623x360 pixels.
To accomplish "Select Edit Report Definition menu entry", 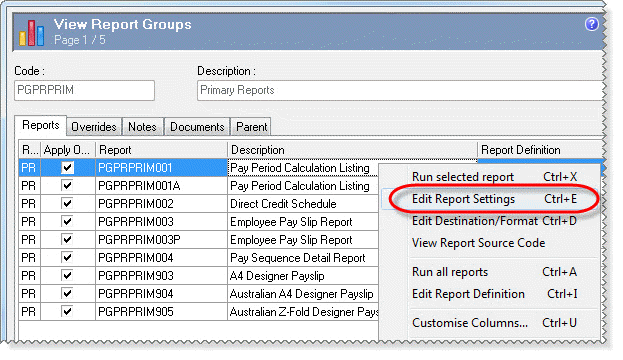I will pos(490,294).
